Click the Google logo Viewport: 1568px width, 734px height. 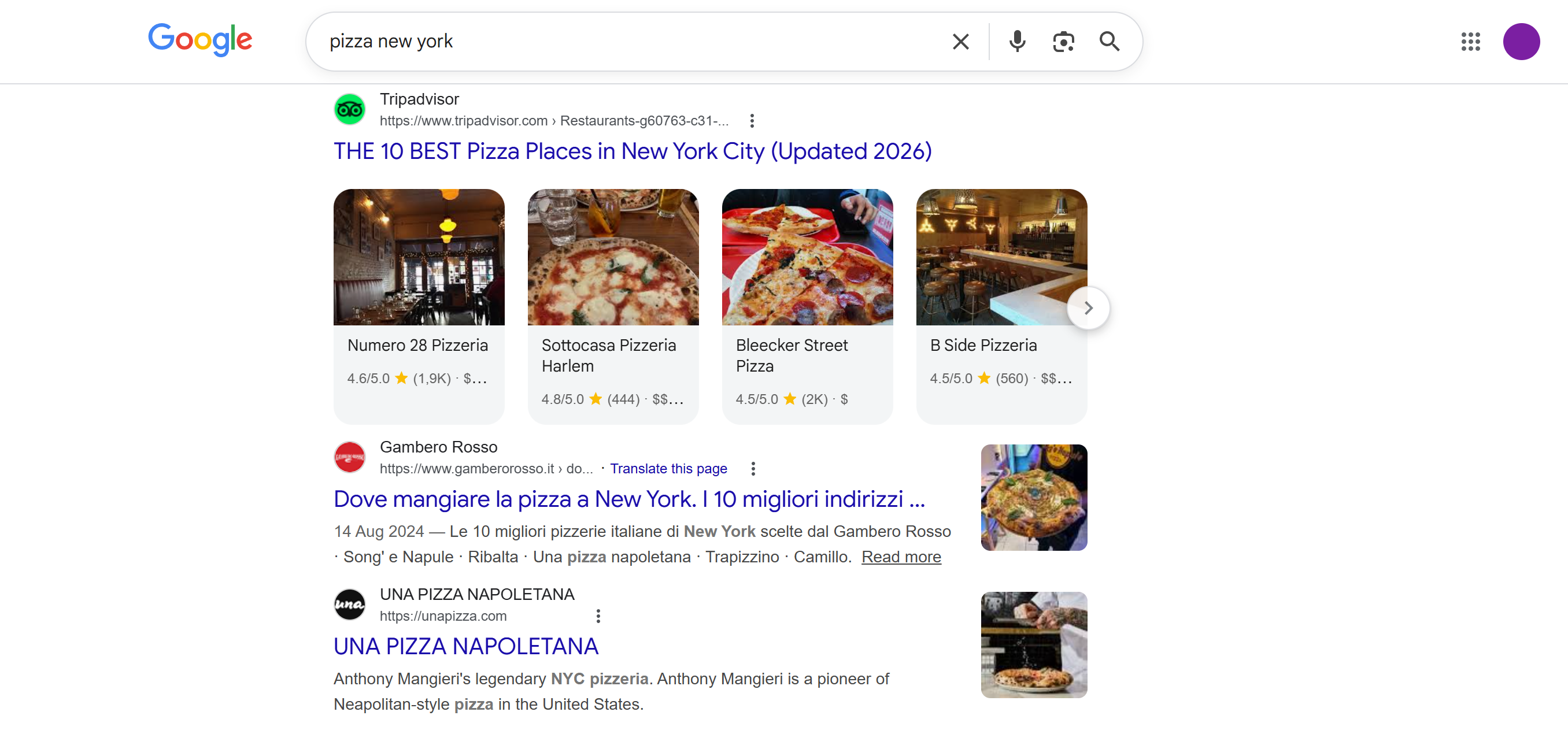[x=200, y=40]
